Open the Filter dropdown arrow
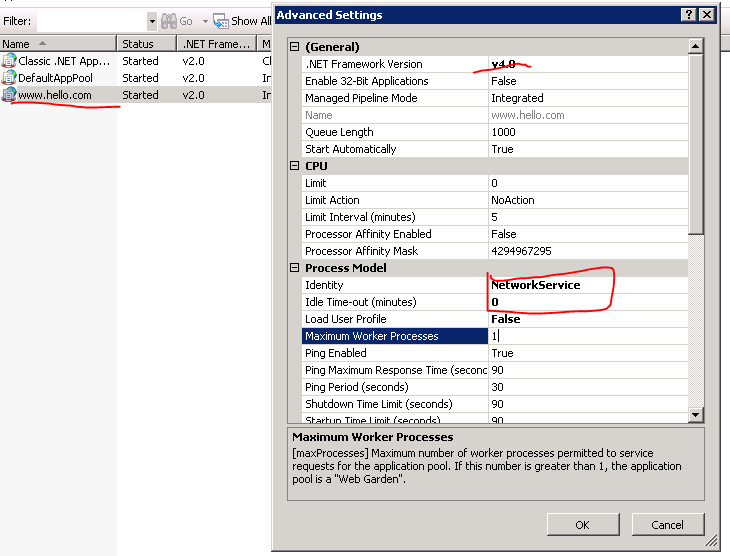This screenshot has height=556, width=730. point(152,21)
